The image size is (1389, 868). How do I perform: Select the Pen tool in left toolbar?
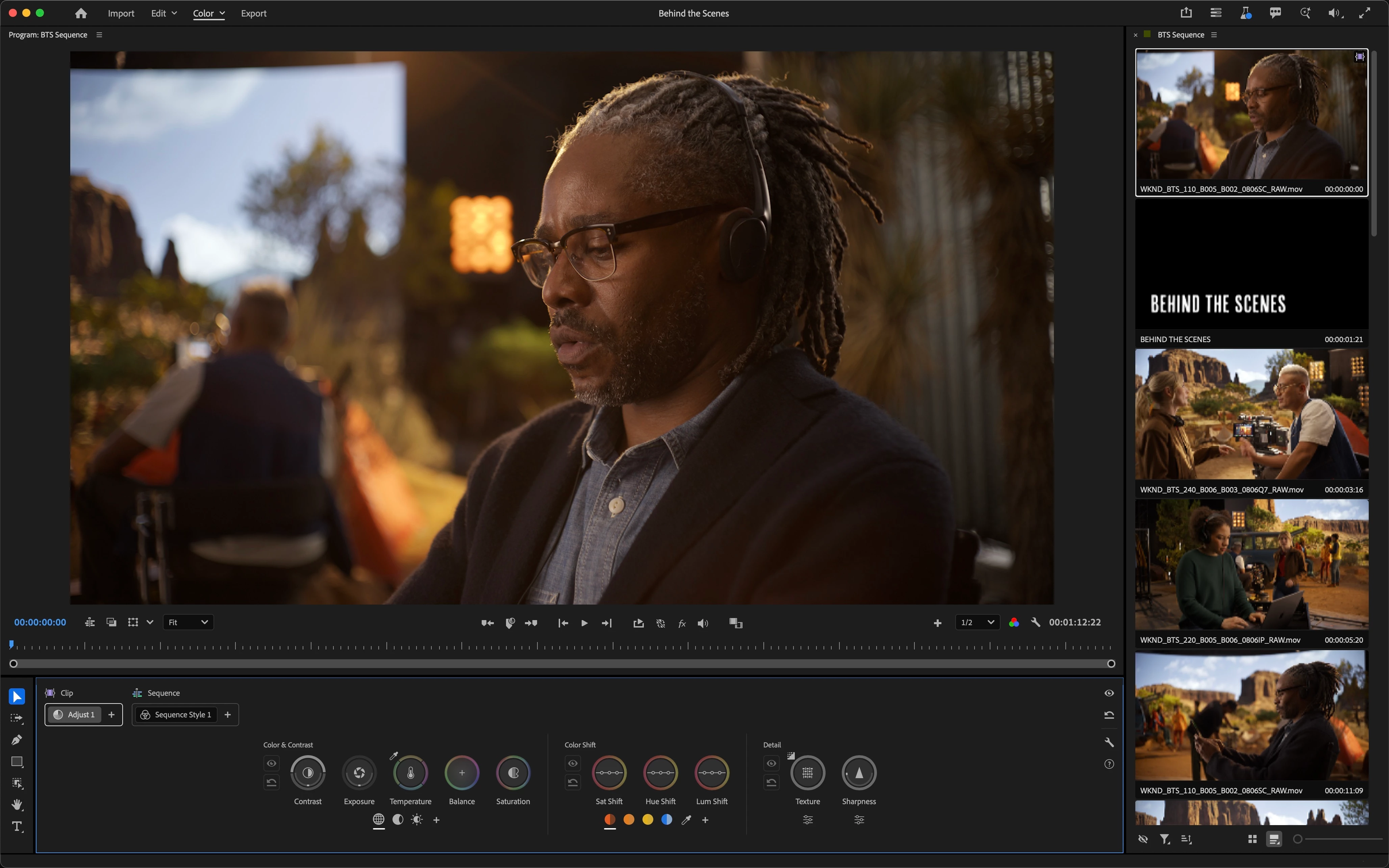17,740
